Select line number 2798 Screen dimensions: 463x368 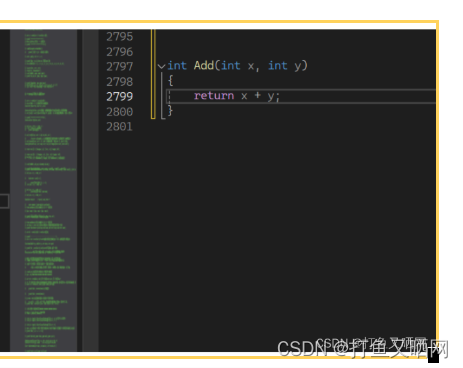[x=119, y=81]
